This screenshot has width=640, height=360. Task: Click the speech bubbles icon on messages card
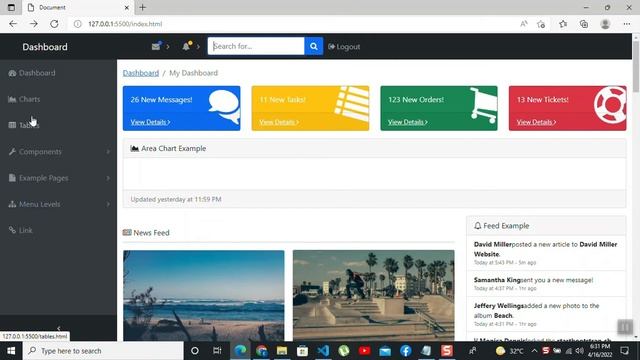(224, 107)
